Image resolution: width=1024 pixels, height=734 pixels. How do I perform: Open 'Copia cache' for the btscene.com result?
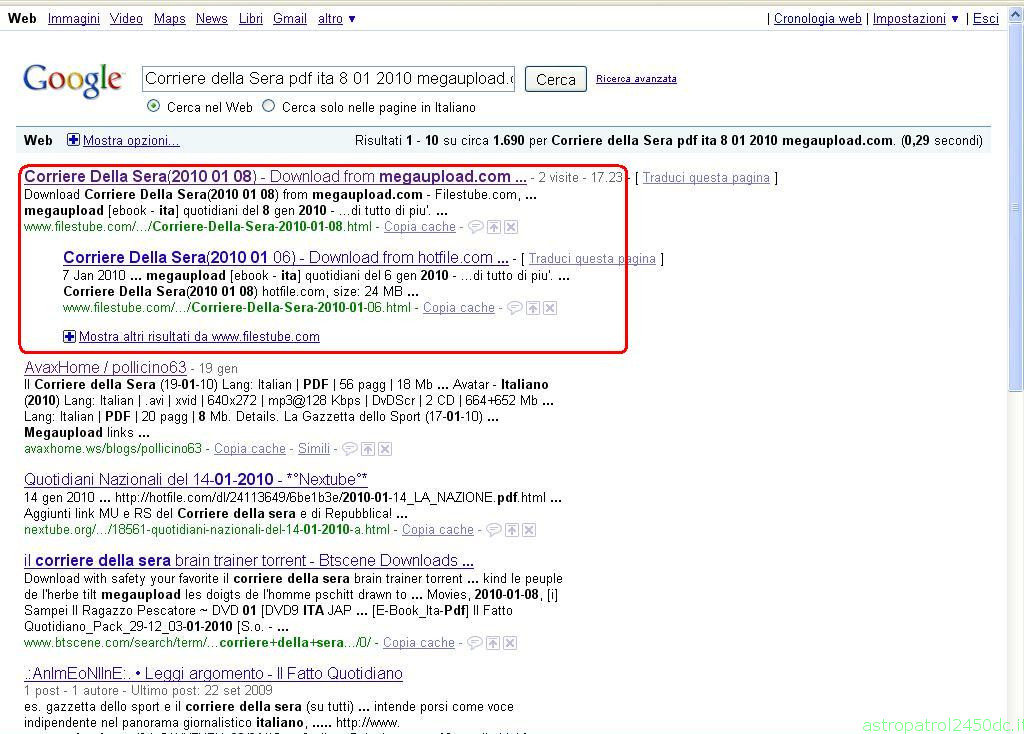click(x=419, y=643)
